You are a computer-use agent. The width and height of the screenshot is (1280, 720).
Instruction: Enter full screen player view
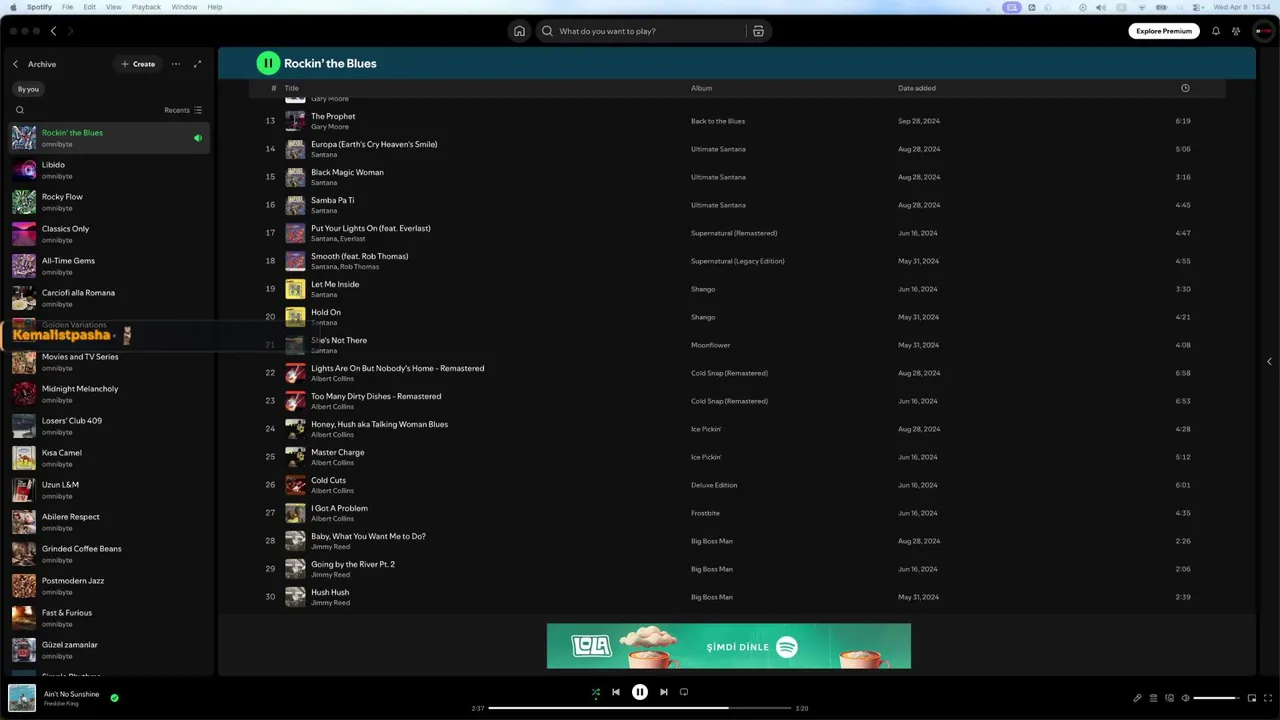coord(1268,698)
